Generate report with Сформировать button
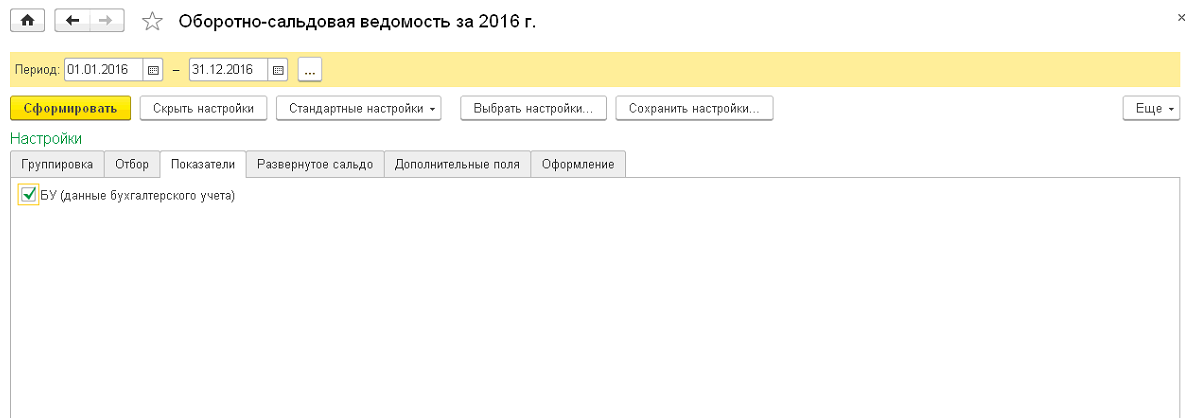 click(71, 108)
